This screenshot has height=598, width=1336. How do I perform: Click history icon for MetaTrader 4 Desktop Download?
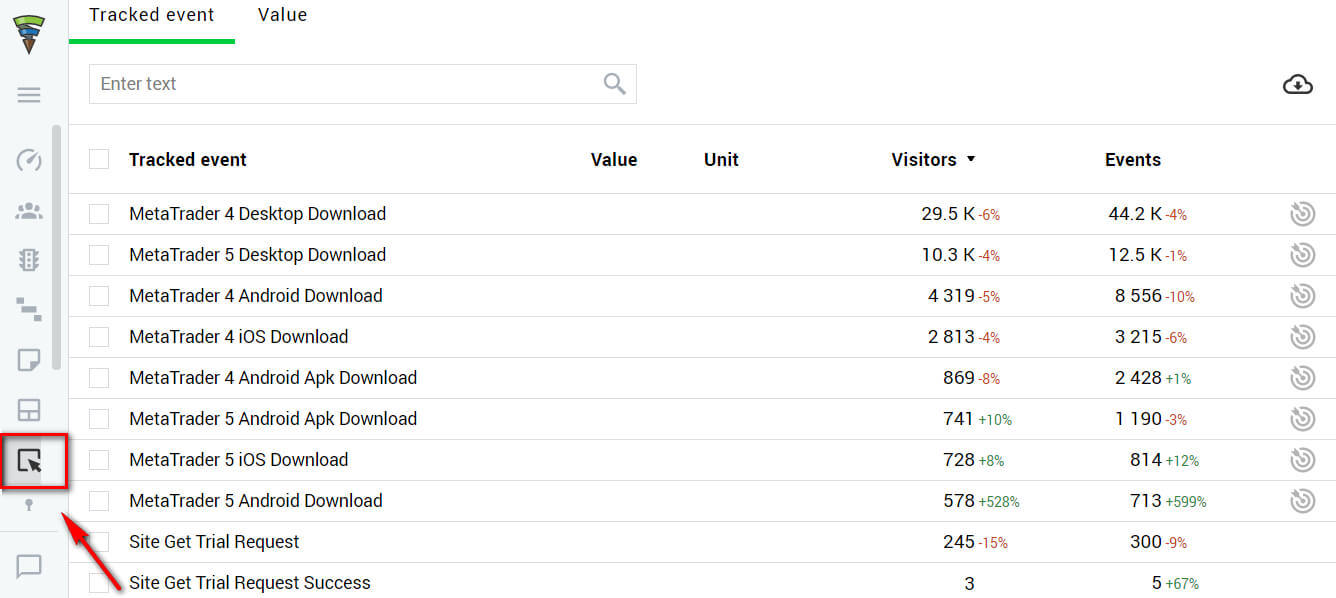(x=1302, y=214)
